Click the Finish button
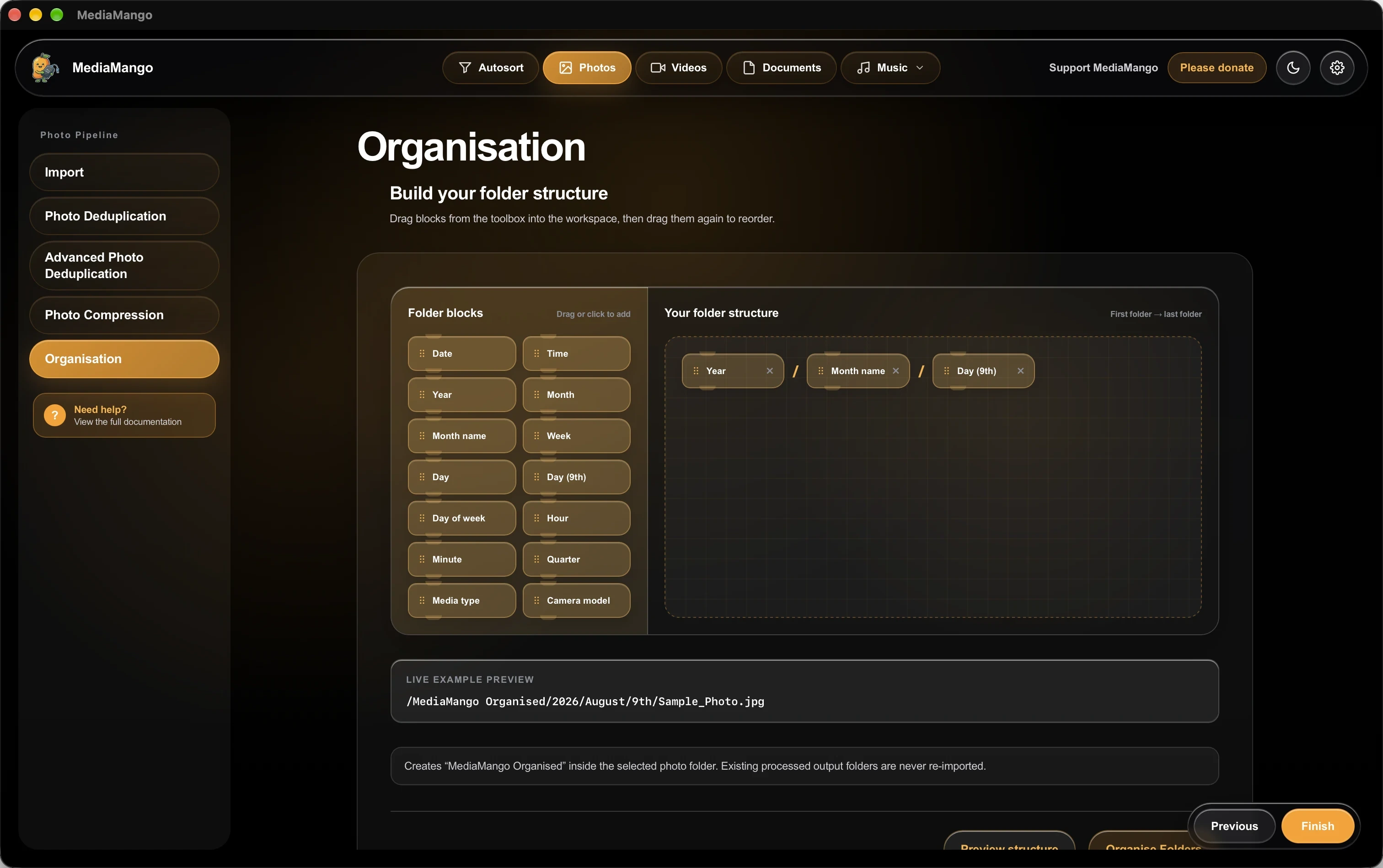 (x=1318, y=826)
